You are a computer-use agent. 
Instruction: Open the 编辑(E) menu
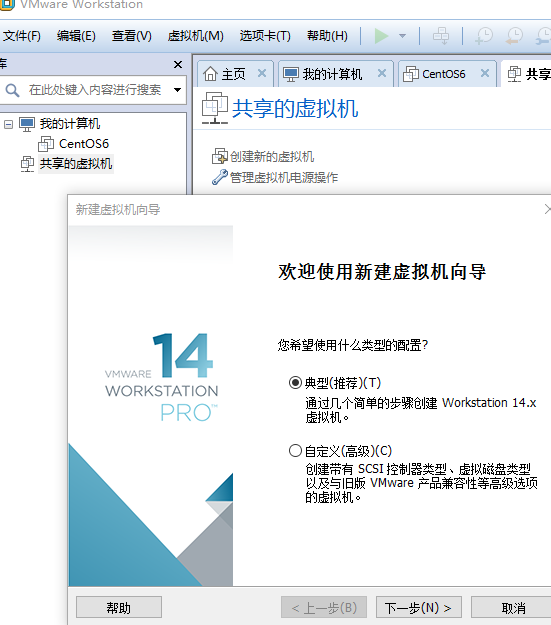76,36
